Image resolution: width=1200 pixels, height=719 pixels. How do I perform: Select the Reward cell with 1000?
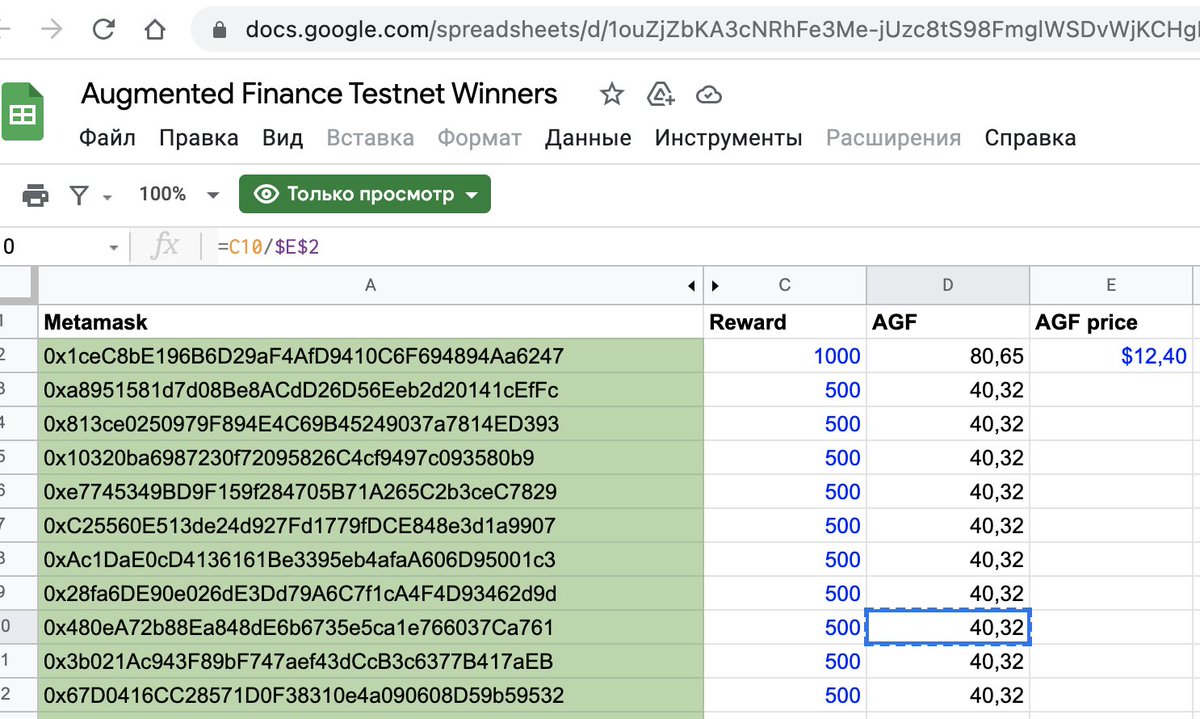click(785, 356)
